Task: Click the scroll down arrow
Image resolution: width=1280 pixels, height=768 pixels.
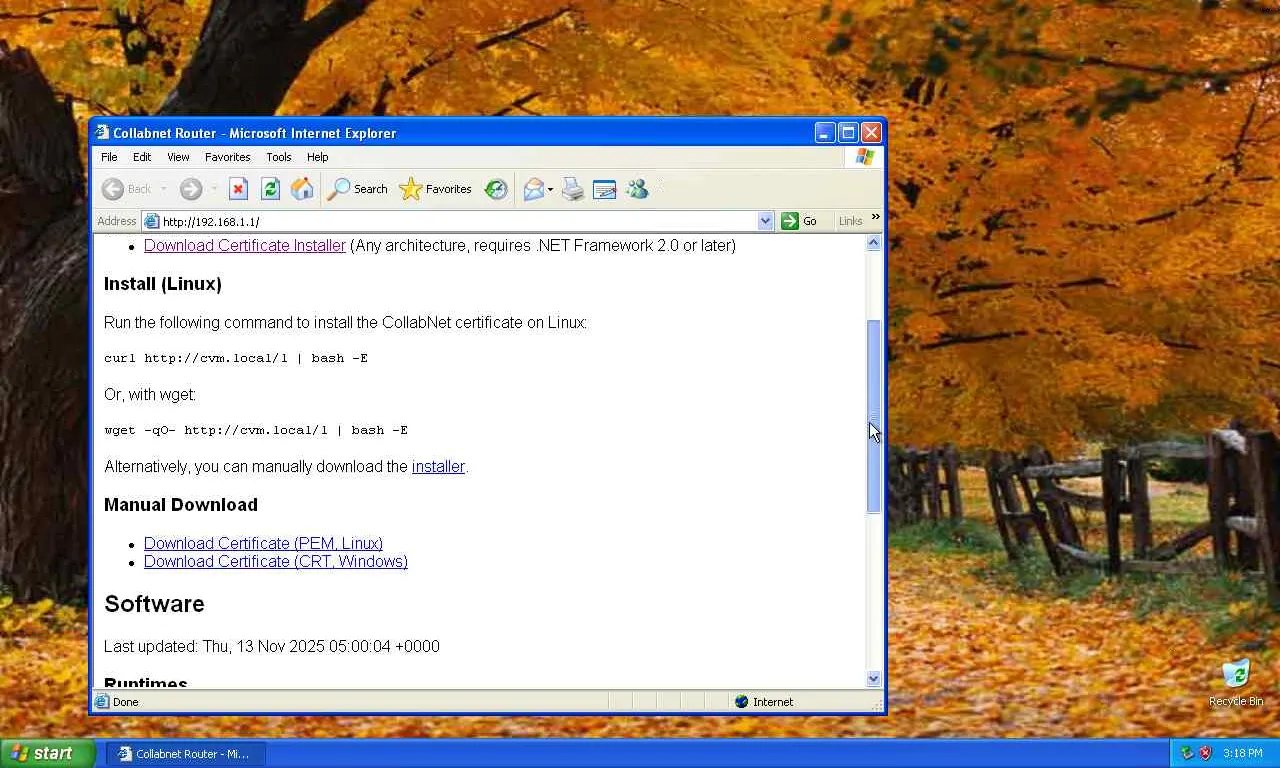Action: coord(874,679)
